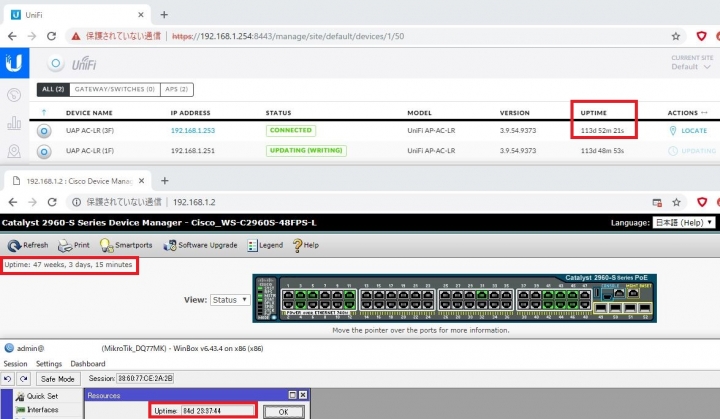
Task: Open UniFi map sidebar icon
Action: pos(14,151)
